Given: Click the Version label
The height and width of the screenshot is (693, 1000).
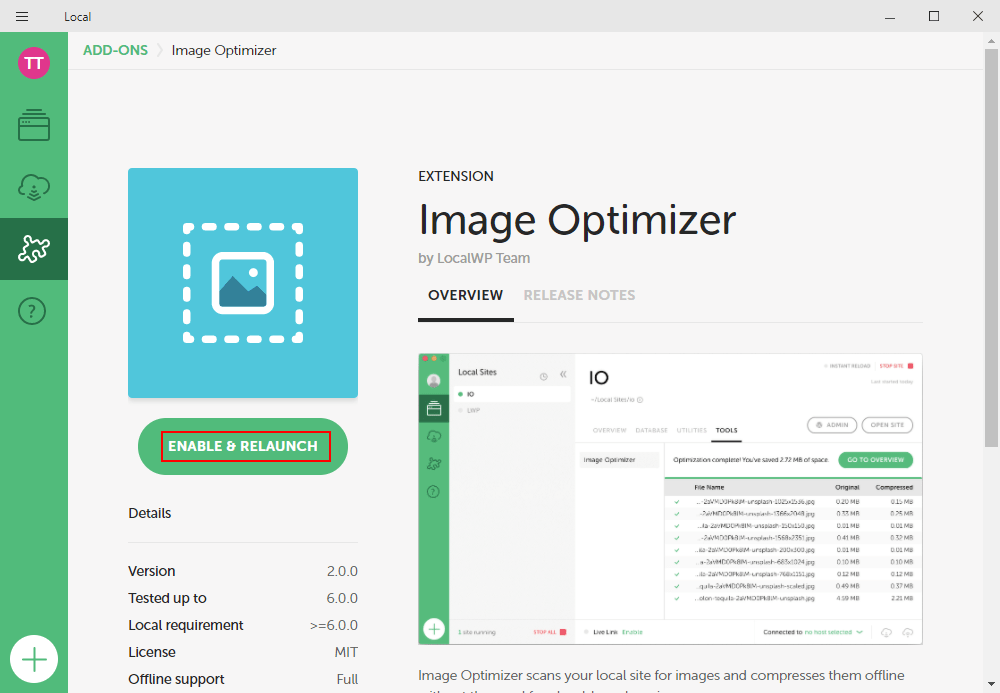Looking at the screenshot, I should click(x=152, y=571).
